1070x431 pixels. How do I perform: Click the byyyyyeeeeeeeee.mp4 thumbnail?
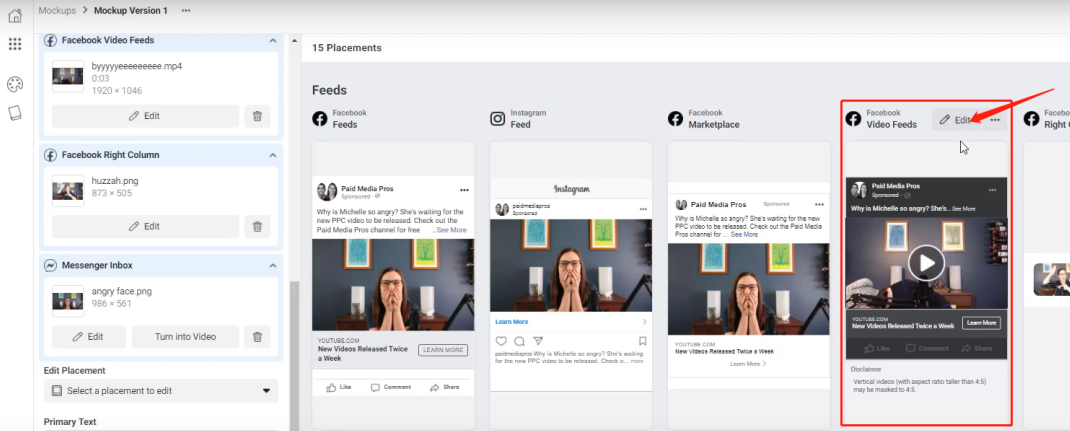[68, 78]
